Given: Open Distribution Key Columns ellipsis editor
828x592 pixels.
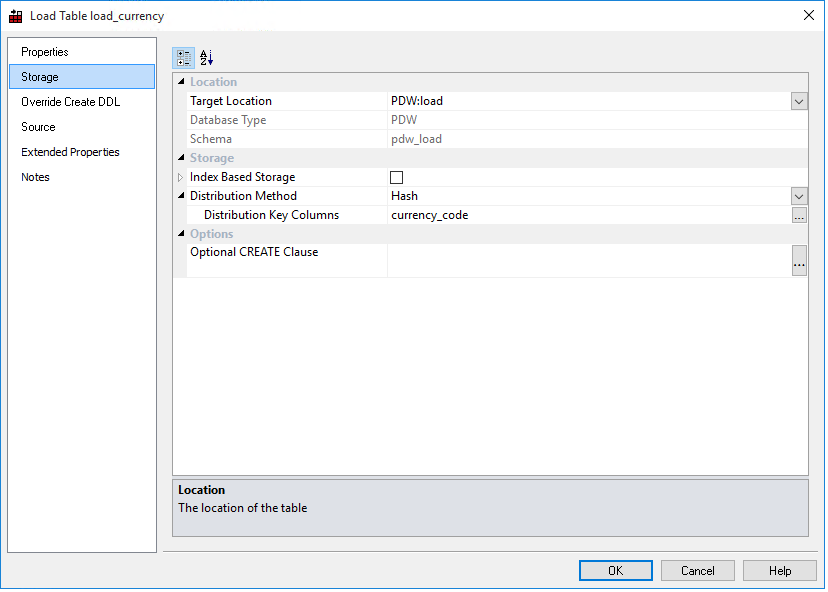Looking at the screenshot, I should [x=799, y=215].
